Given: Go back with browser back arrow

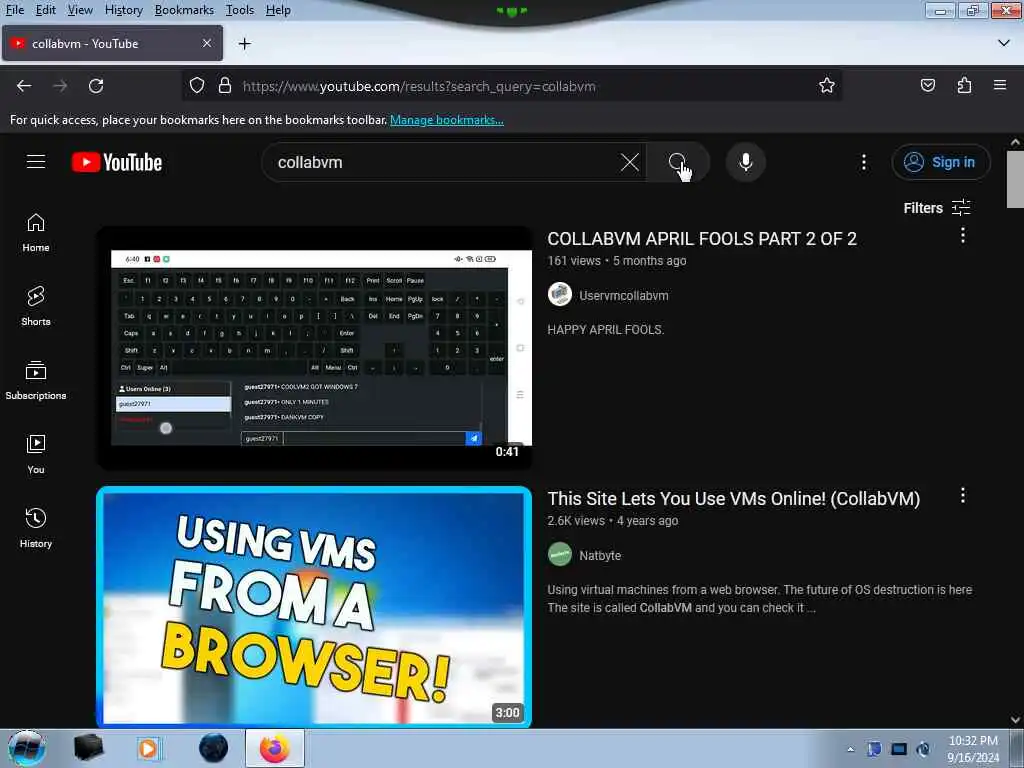Looking at the screenshot, I should pos(24,86).
